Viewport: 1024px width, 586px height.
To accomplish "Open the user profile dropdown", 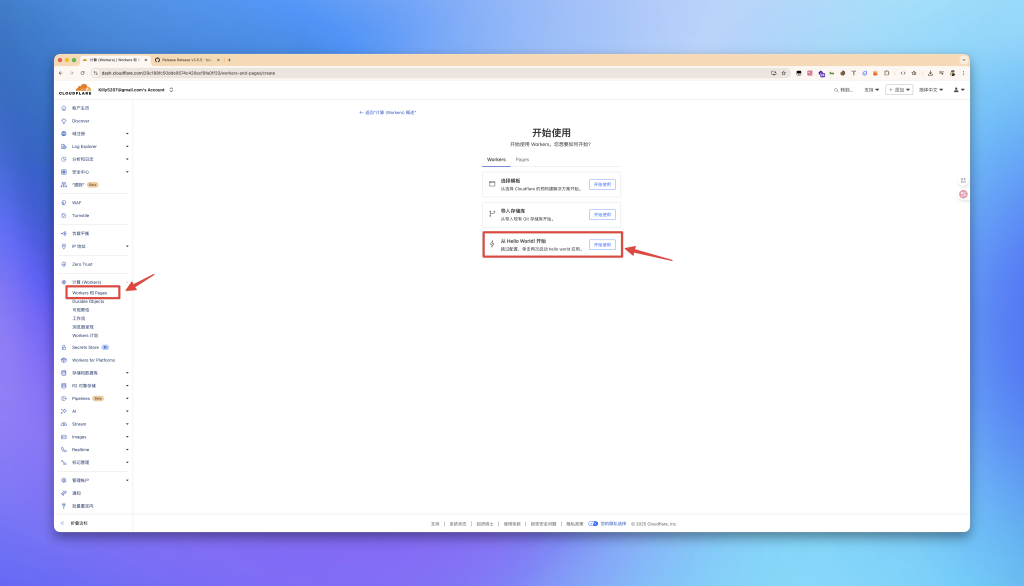I will (x=958, y=90).
